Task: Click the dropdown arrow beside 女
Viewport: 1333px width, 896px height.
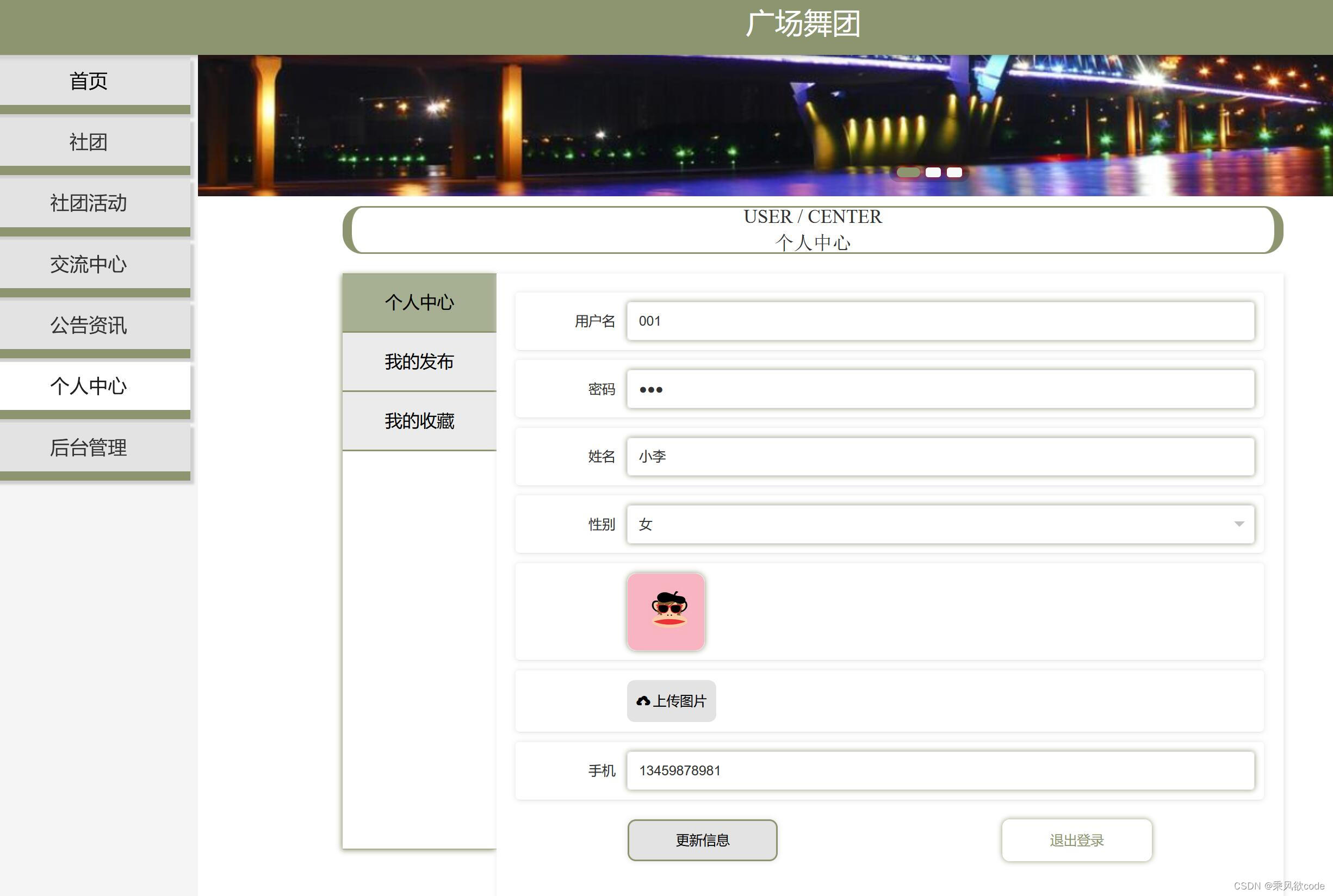Action: pyautogui.click(x=1239, y=524)
